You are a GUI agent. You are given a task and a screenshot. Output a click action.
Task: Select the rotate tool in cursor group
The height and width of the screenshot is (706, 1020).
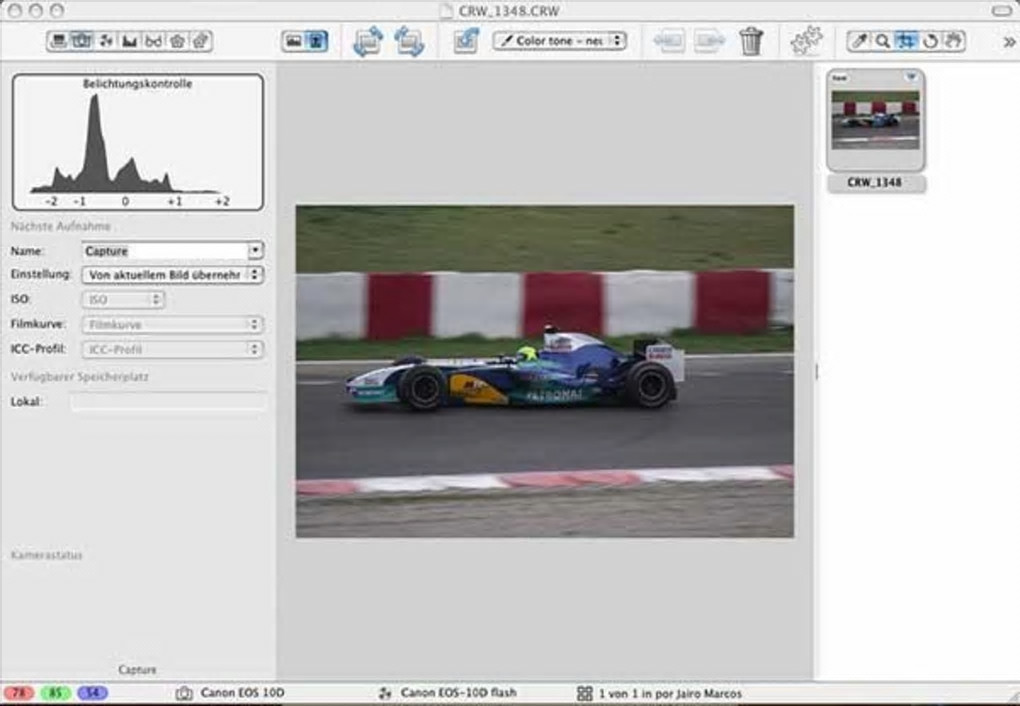[930, 41]
